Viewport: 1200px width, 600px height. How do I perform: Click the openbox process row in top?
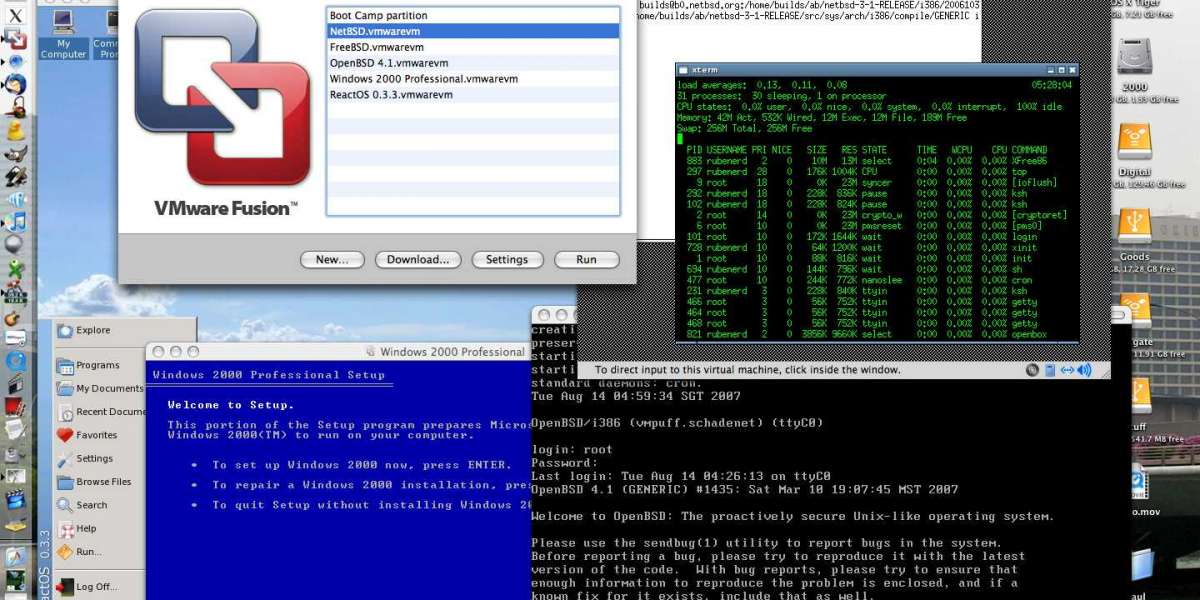pos(865,335)
